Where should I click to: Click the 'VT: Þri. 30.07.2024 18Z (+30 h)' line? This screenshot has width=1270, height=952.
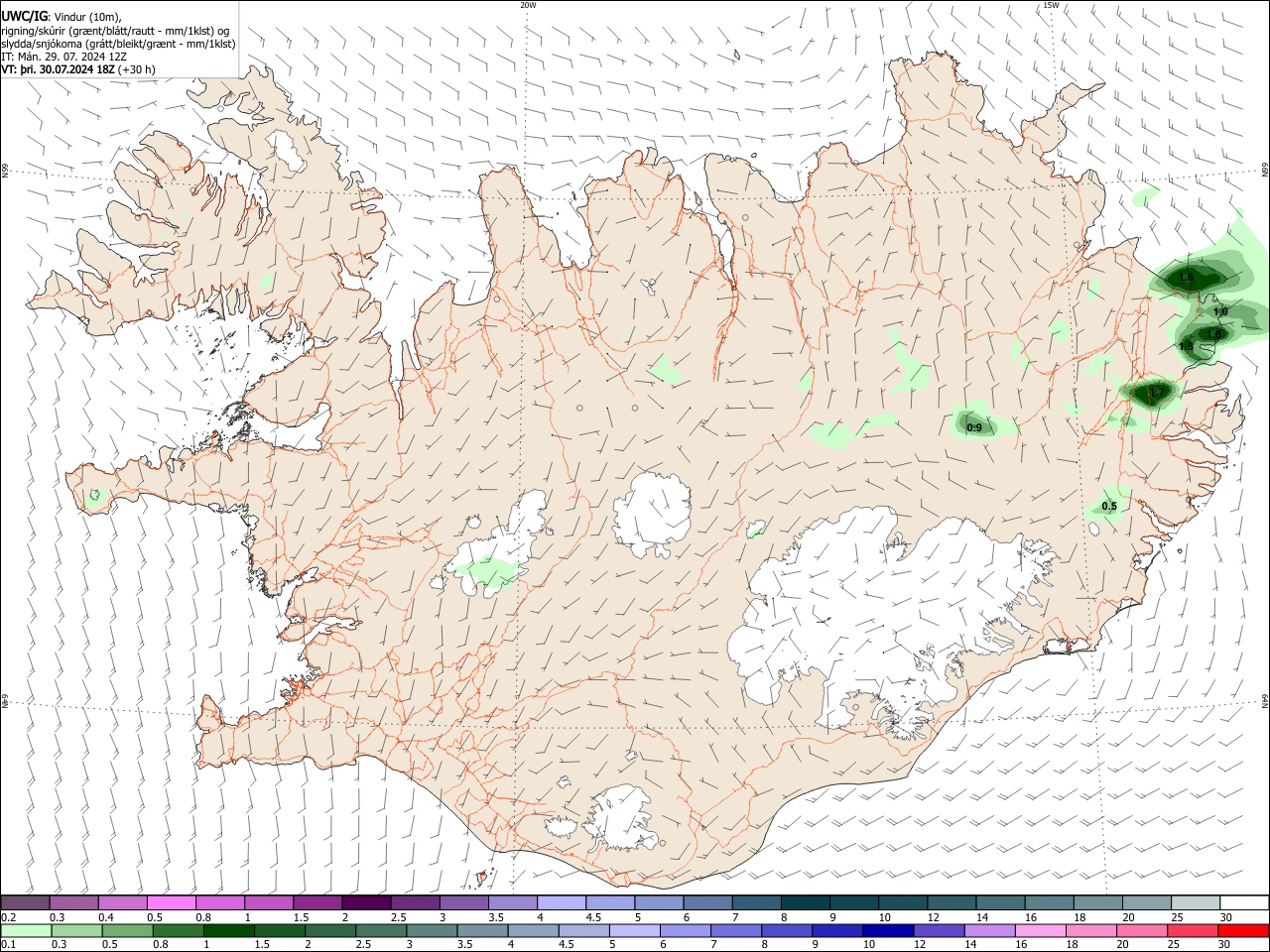click(78, 69)
